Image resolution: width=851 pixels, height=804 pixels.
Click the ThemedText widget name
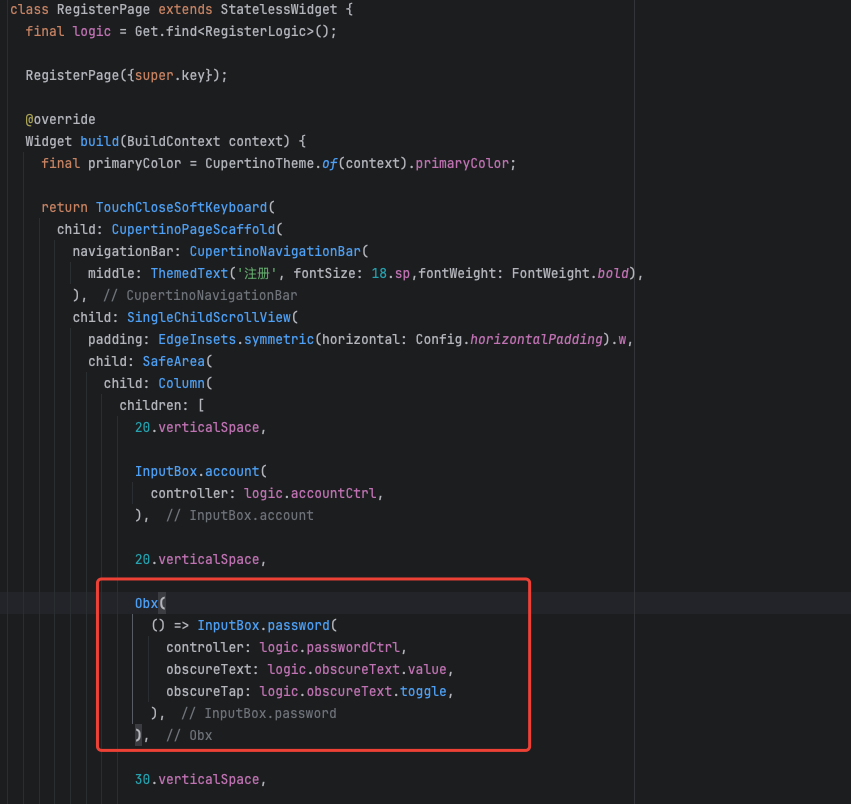[x=189, y=274]
